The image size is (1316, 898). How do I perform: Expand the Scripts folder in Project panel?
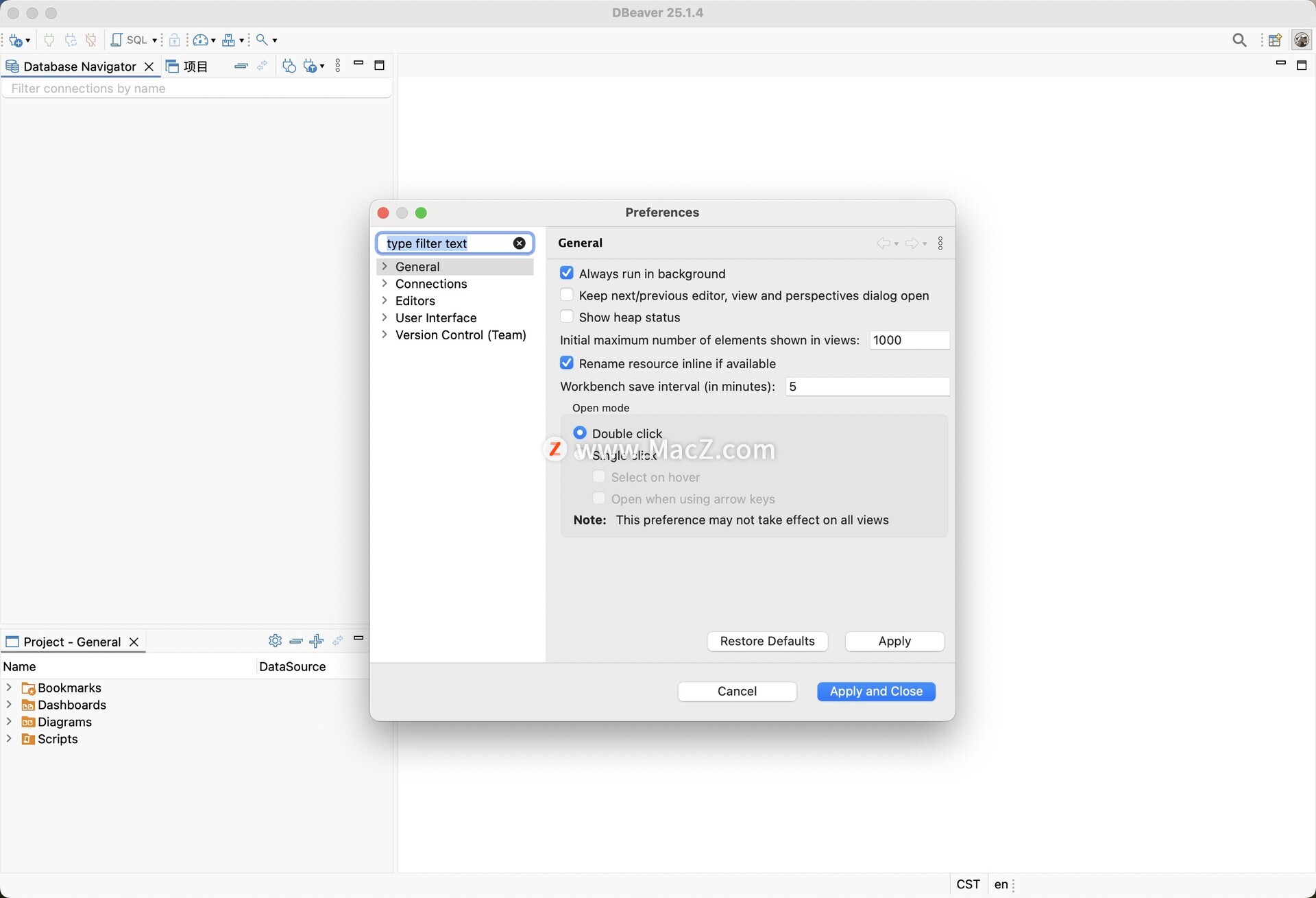coord(9,738)
